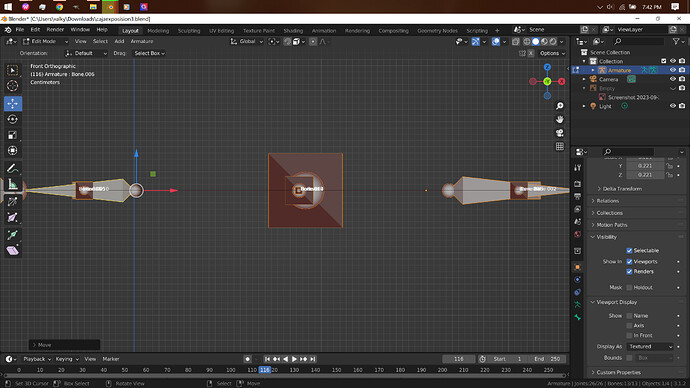Image resolution: width=690 pixels, height=388 pixels.
Task: Open the Drag Select Box dropdown
Action: pyautogui.click(x=150, y=53)
